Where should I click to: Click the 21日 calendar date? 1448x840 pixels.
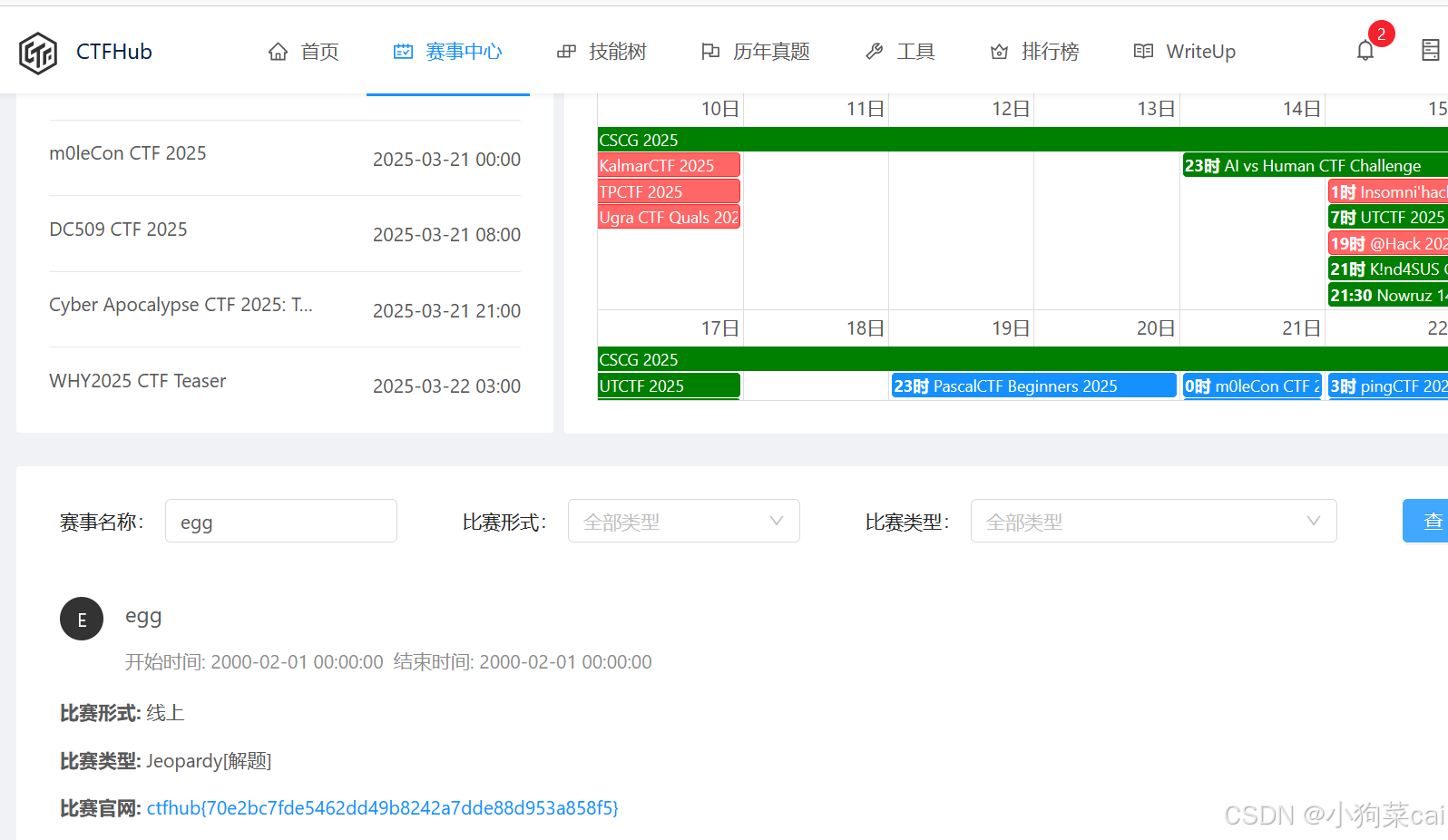(x=1302, y=328)
